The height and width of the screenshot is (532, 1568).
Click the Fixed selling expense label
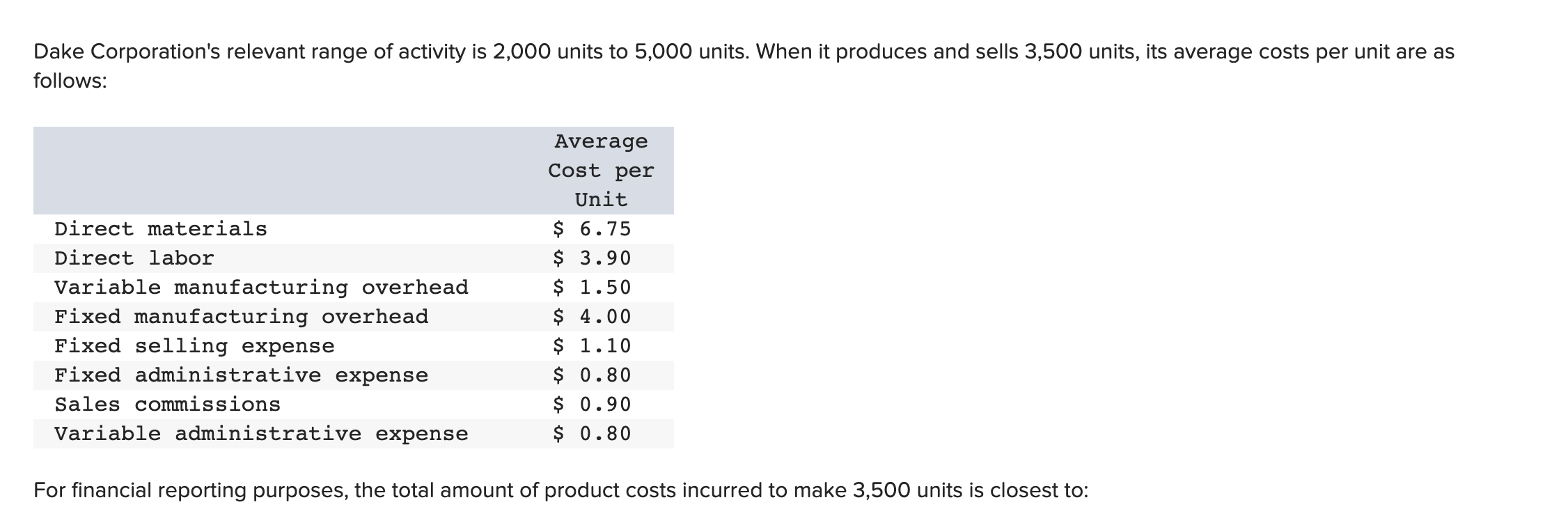click(195, 346)
